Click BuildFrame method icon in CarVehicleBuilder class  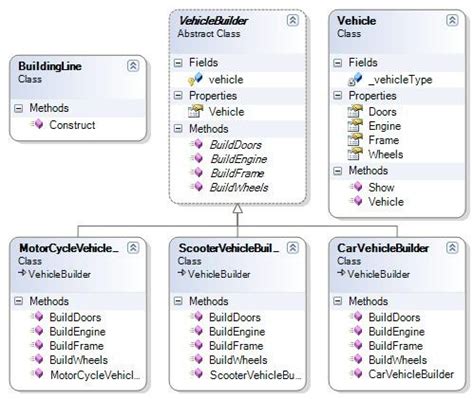(x=356, y=345)
